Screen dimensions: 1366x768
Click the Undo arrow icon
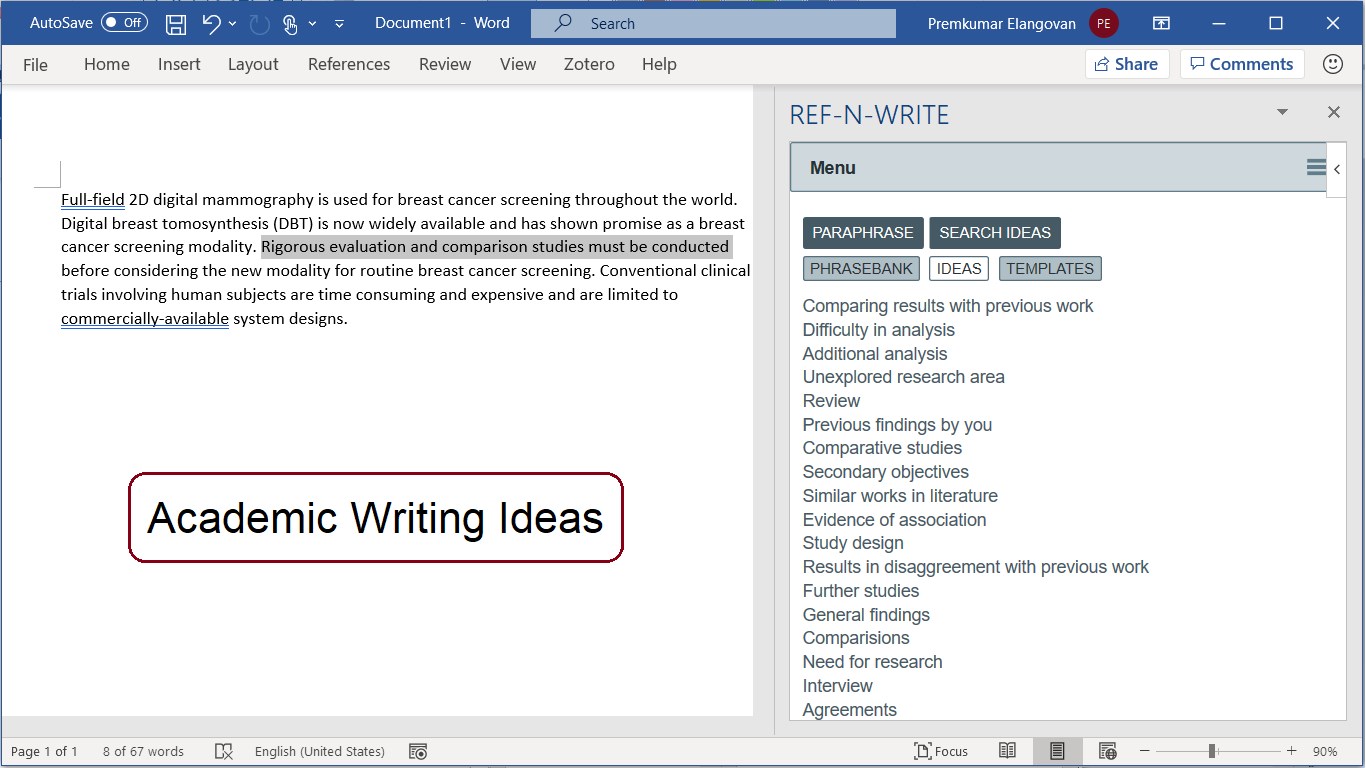(x=211, y=23)
